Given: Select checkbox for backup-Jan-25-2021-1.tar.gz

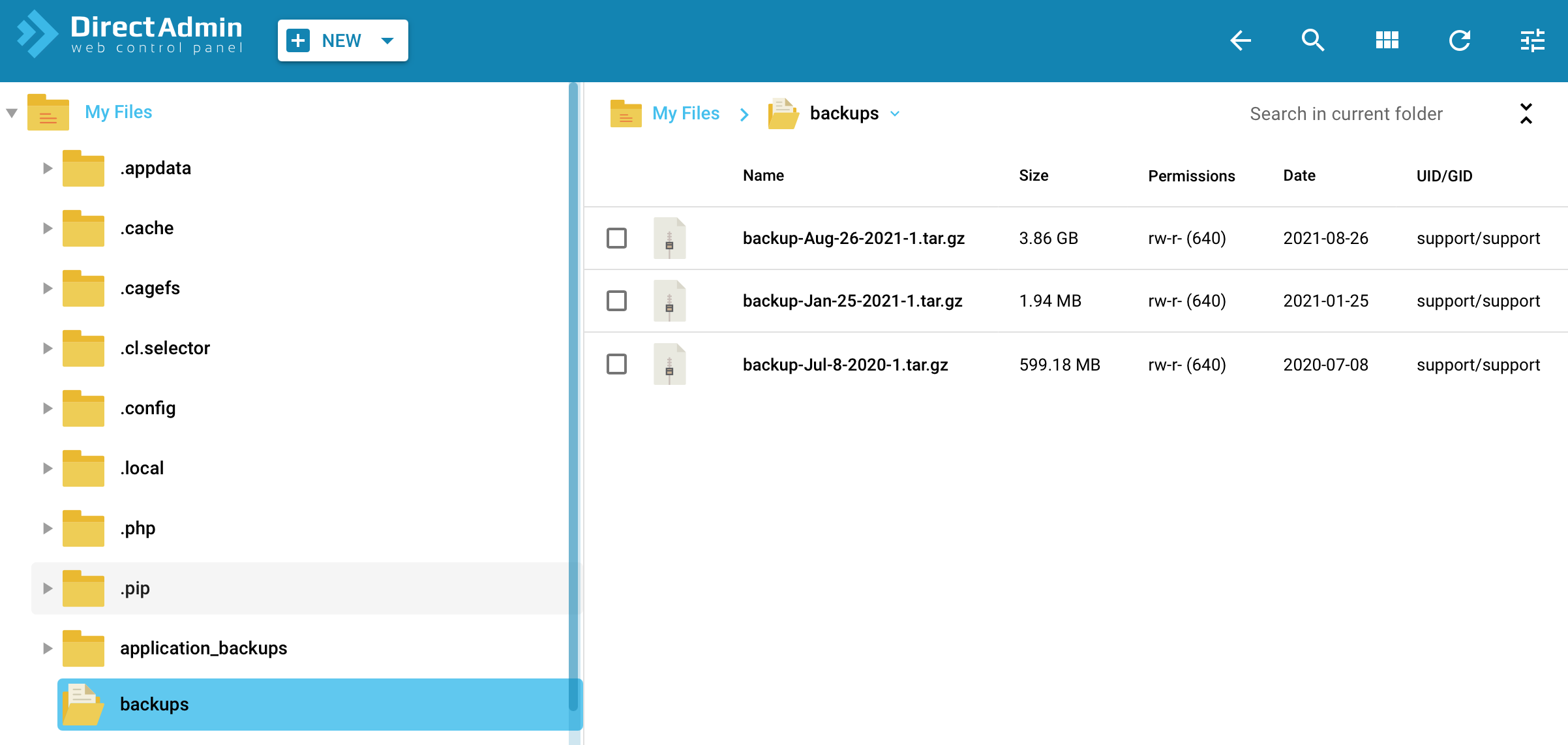Looking at the screenshot, I should tap(616, 301).
